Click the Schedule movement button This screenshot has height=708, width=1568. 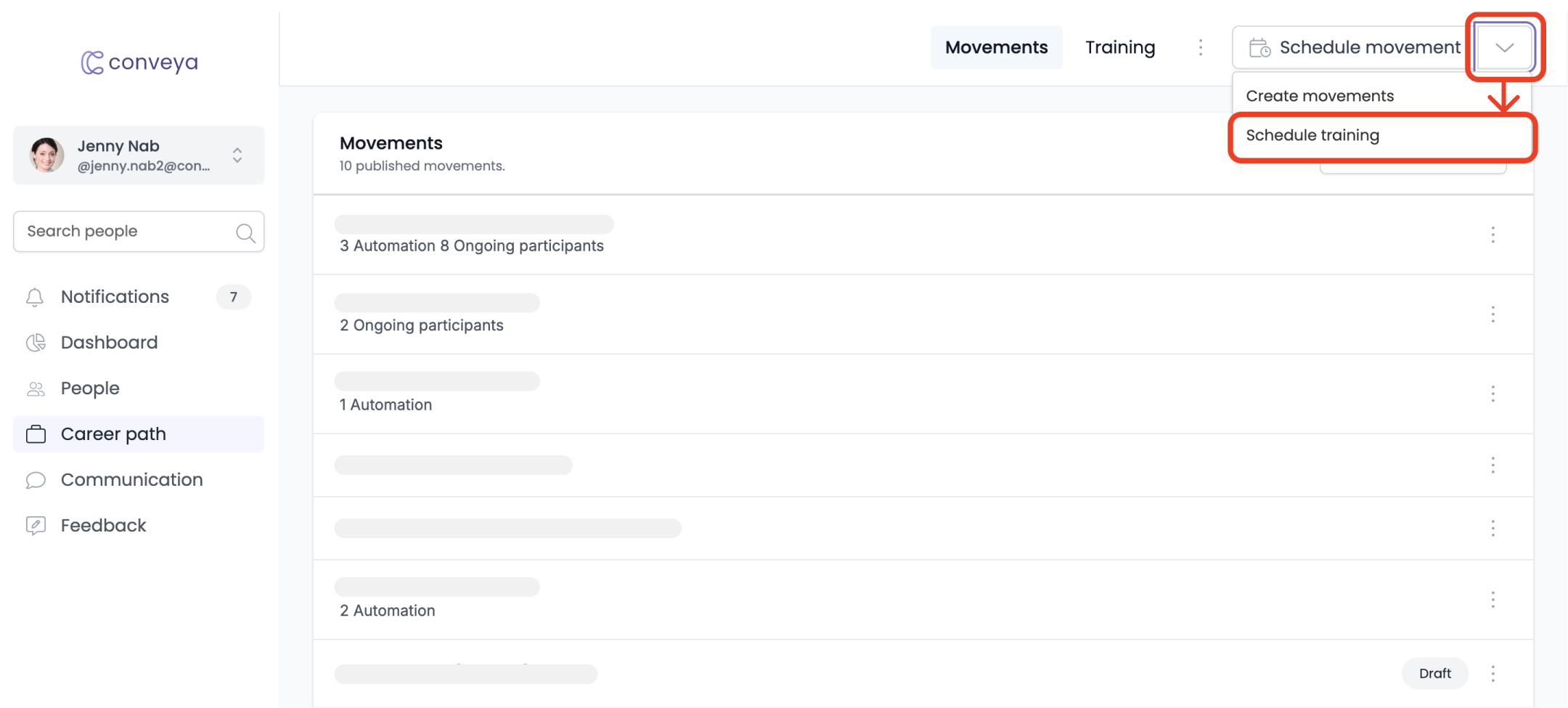tap(1355, 48)
